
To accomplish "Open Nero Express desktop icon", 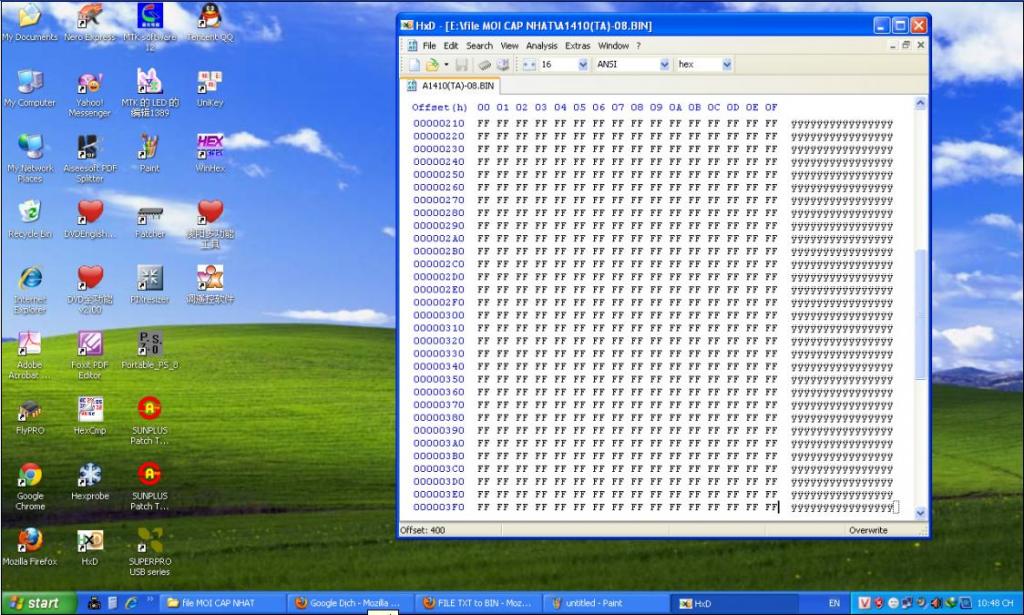I will point(89,23).
